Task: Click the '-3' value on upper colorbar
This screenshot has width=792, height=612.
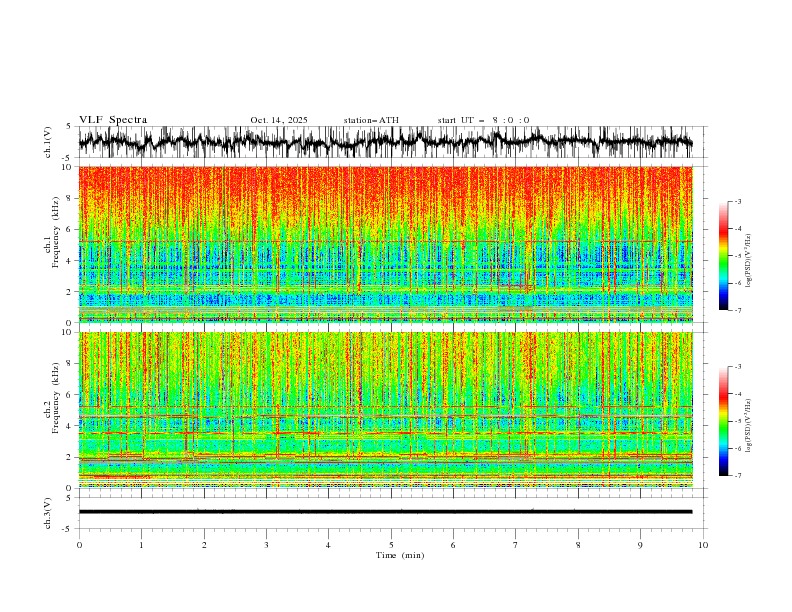Action: pos(737,201)
